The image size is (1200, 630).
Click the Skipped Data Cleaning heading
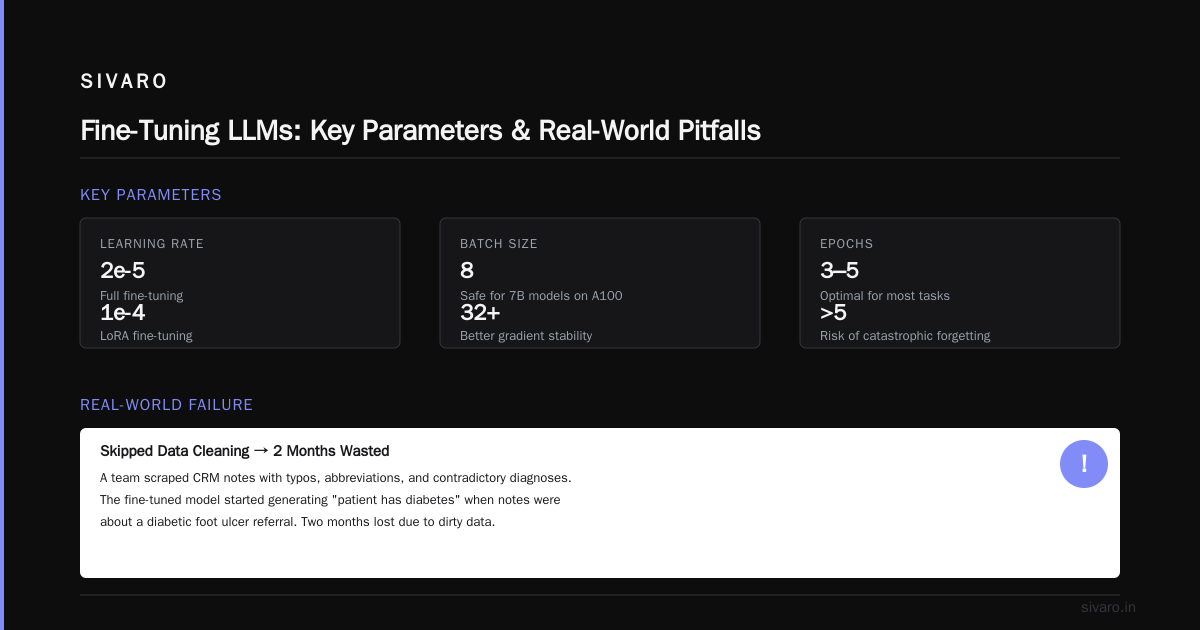click(x=245, y=451)
